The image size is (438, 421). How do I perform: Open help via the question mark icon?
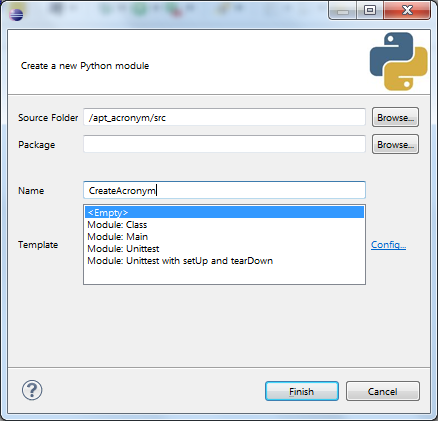click(x=32, y=390)
